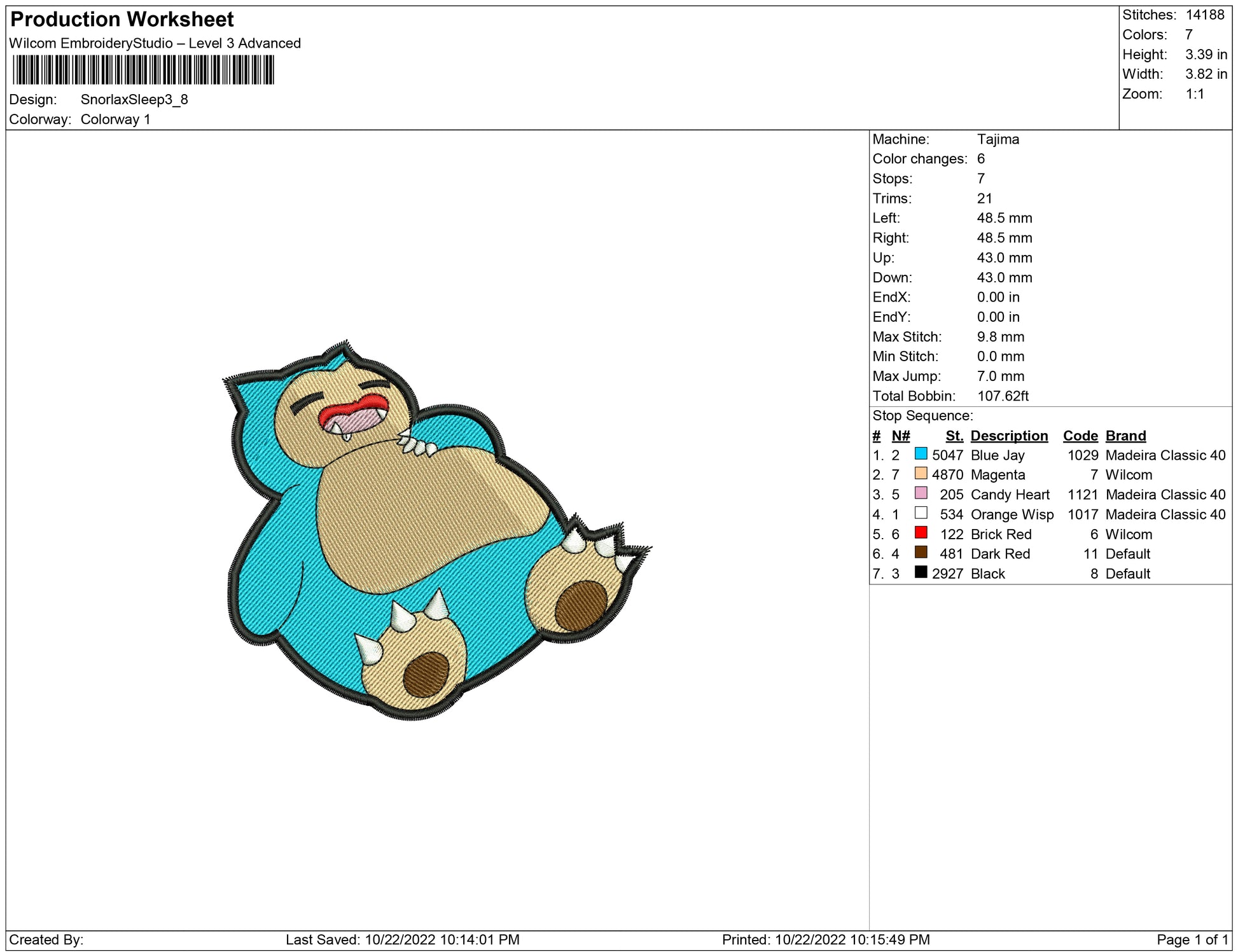Click the Machine value Tajima
This screenshot has height=952, width=1238.
pos(998,139)
